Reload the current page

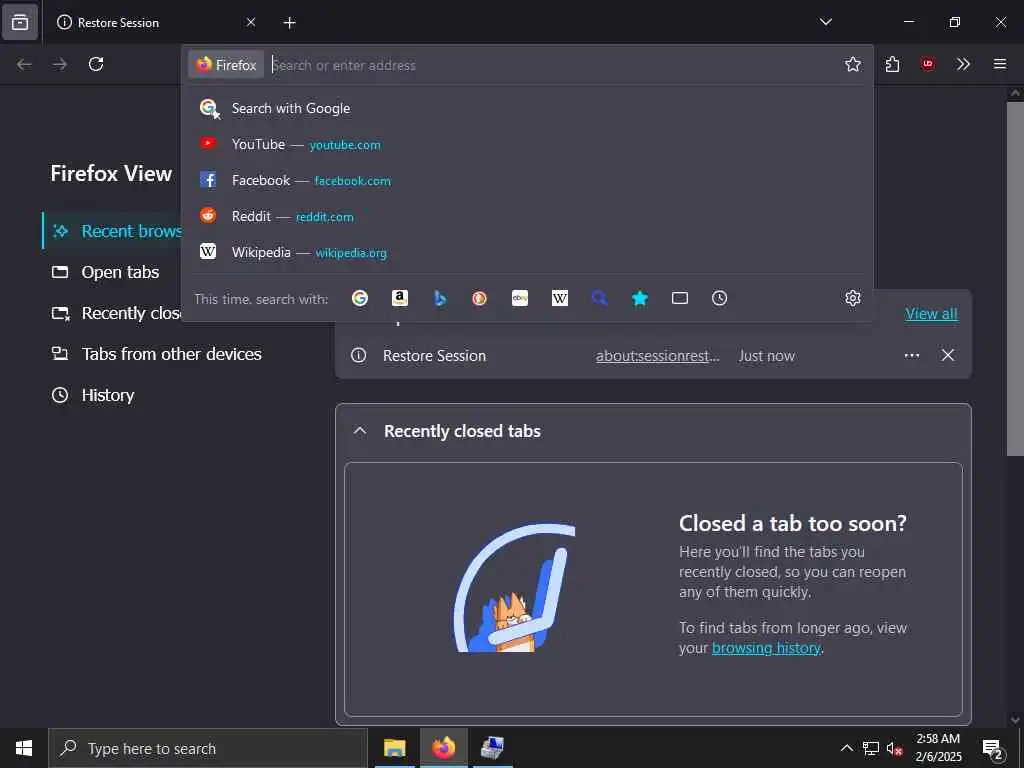[x=96, y=64]
